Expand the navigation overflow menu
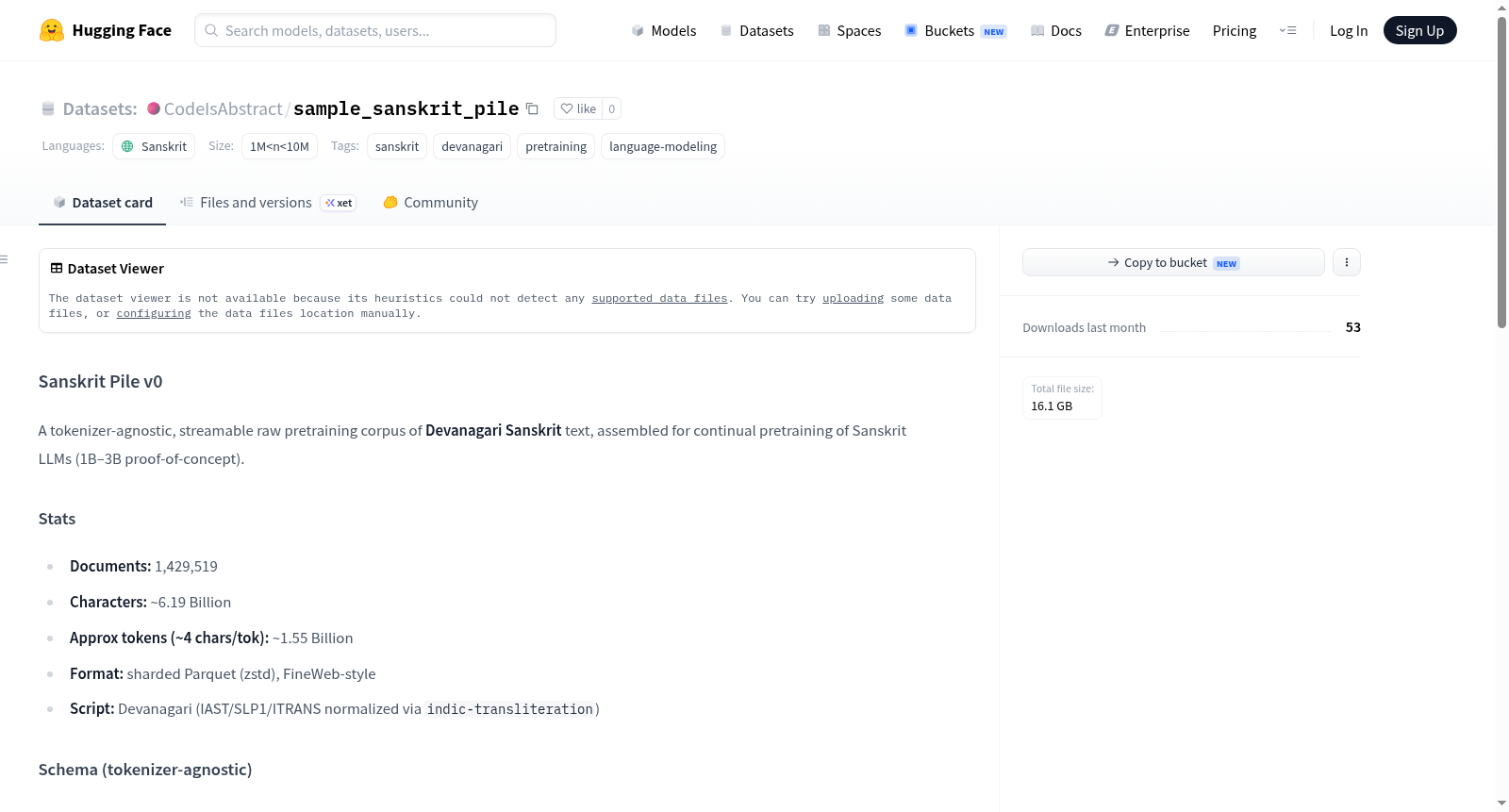 [1287, 30]
